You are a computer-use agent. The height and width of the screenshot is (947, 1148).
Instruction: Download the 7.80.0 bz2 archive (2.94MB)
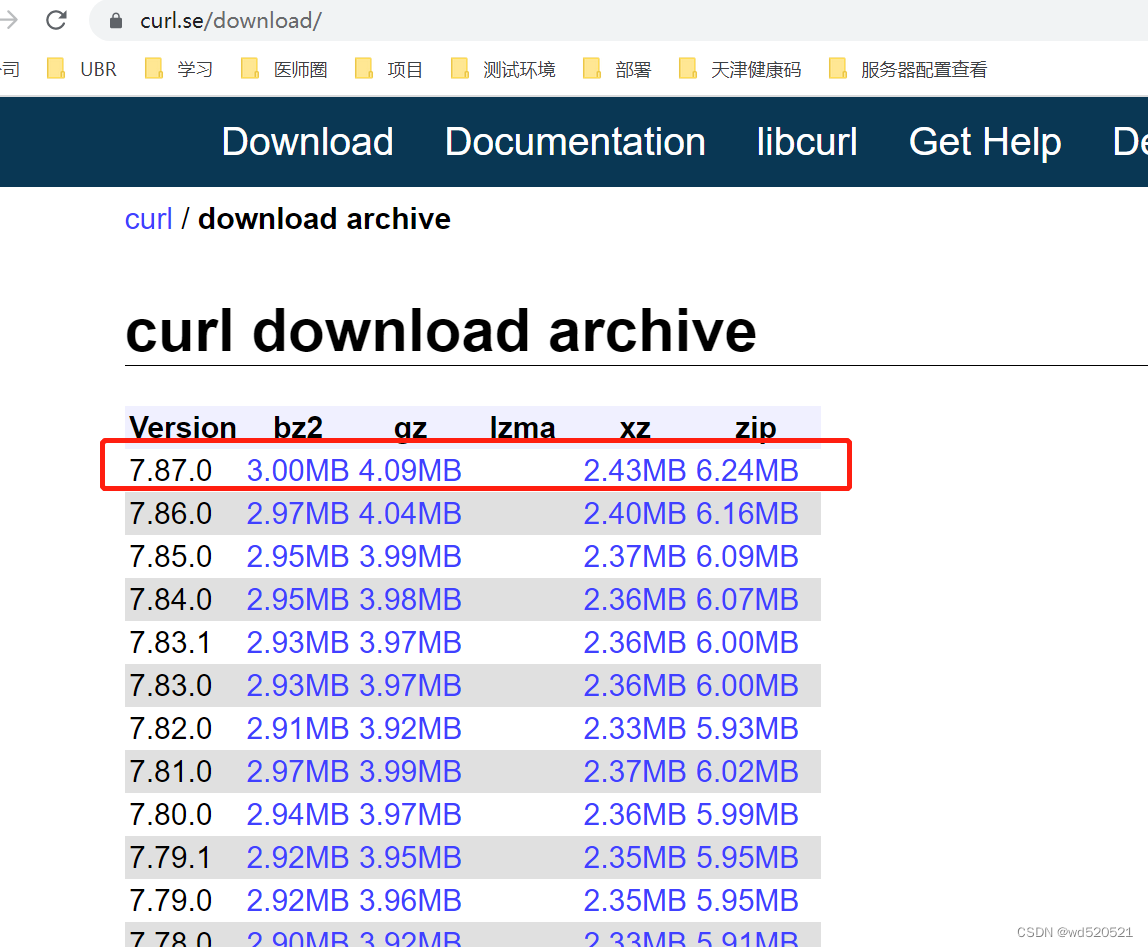click(x=297, y=814)
